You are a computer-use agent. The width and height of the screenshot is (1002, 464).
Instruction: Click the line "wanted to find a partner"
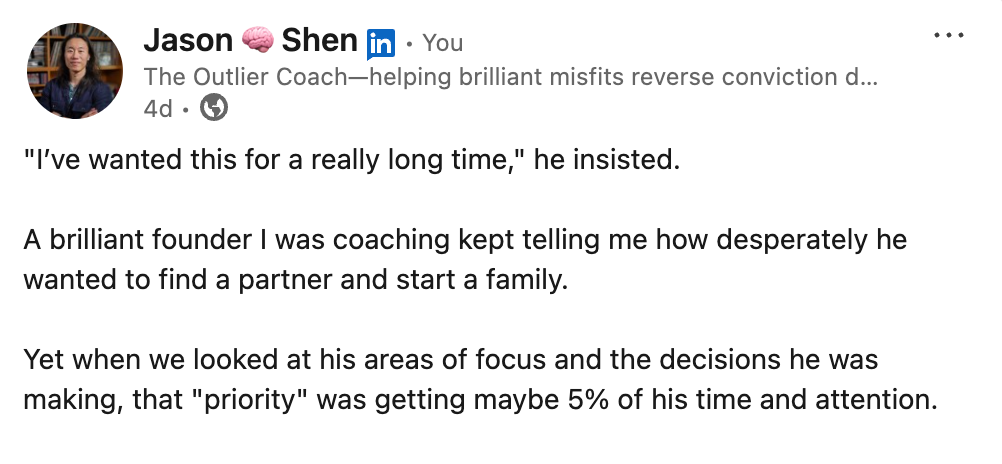tap(296, 281)
